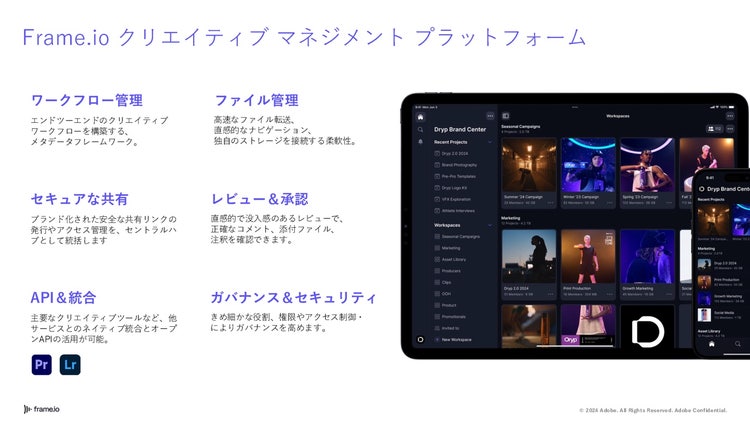750x422 pixels.
Task: Open the top-right more options on Workspaces bar
Action: (x=730, y=116)
